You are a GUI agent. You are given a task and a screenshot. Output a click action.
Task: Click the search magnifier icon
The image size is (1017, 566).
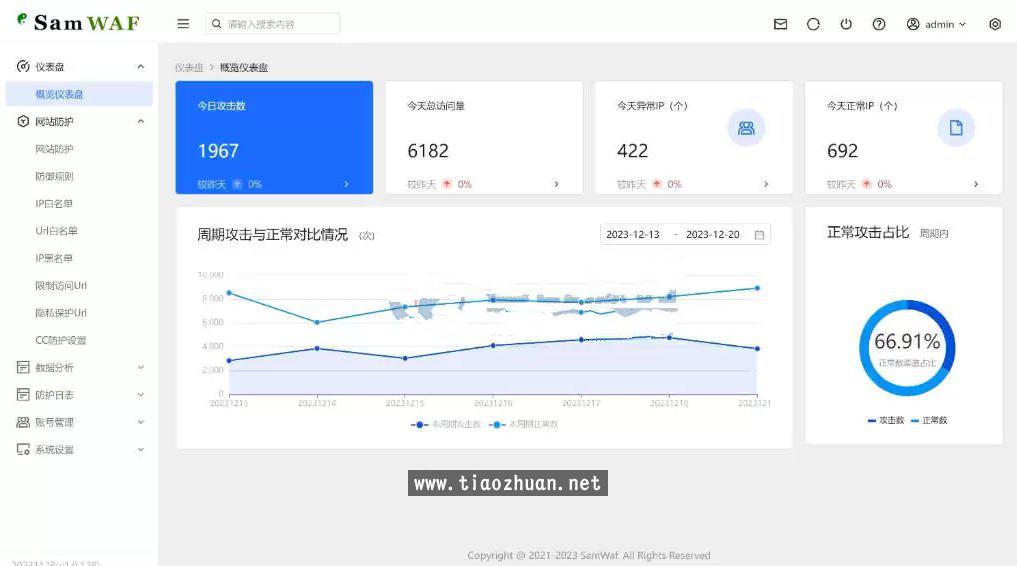(x=217, y=24)
